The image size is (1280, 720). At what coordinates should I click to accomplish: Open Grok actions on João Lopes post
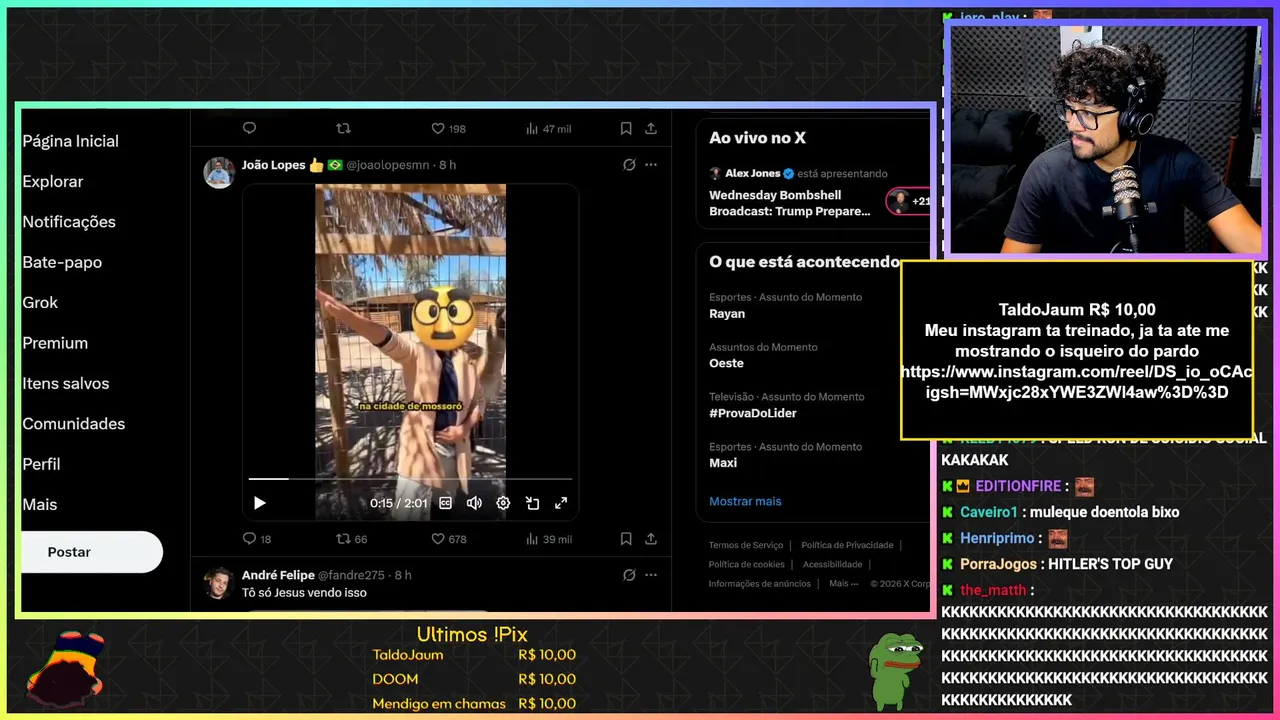(x=629, y=165)
